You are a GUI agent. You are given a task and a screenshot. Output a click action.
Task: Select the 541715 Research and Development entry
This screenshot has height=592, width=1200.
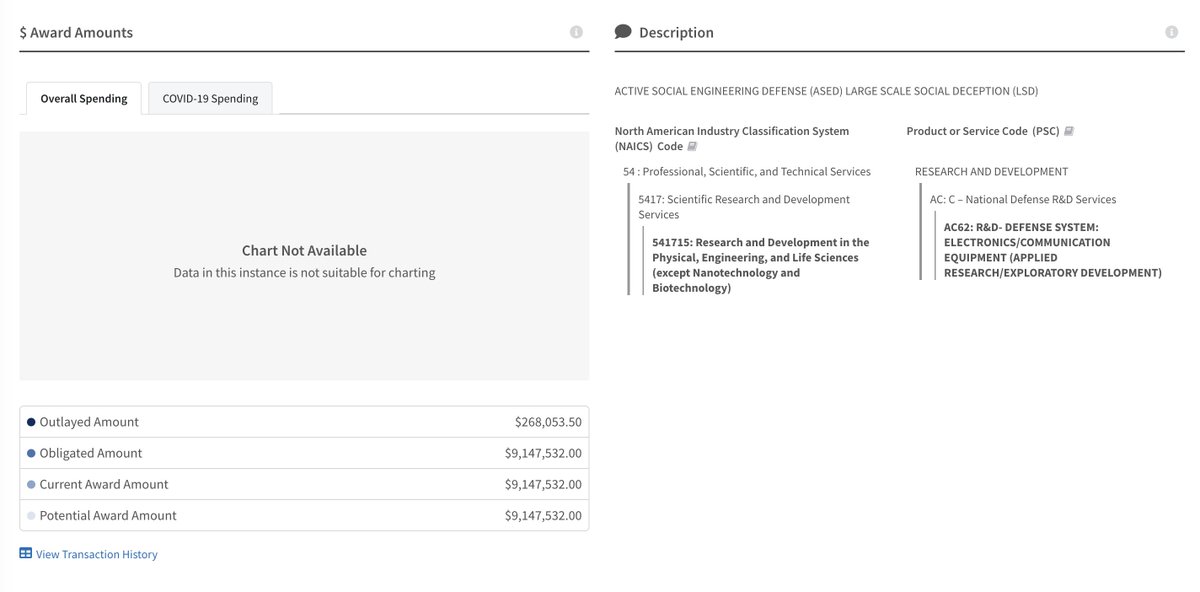click(x=761, y=265)
